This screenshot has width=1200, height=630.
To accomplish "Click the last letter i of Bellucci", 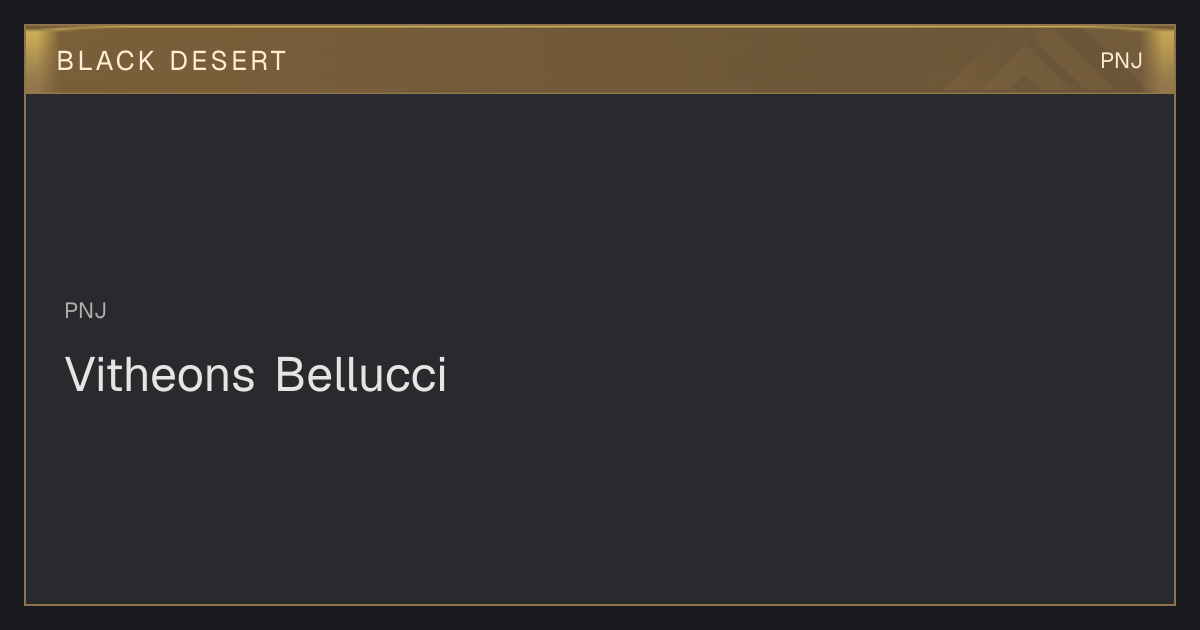I will [x=441, y=375].
